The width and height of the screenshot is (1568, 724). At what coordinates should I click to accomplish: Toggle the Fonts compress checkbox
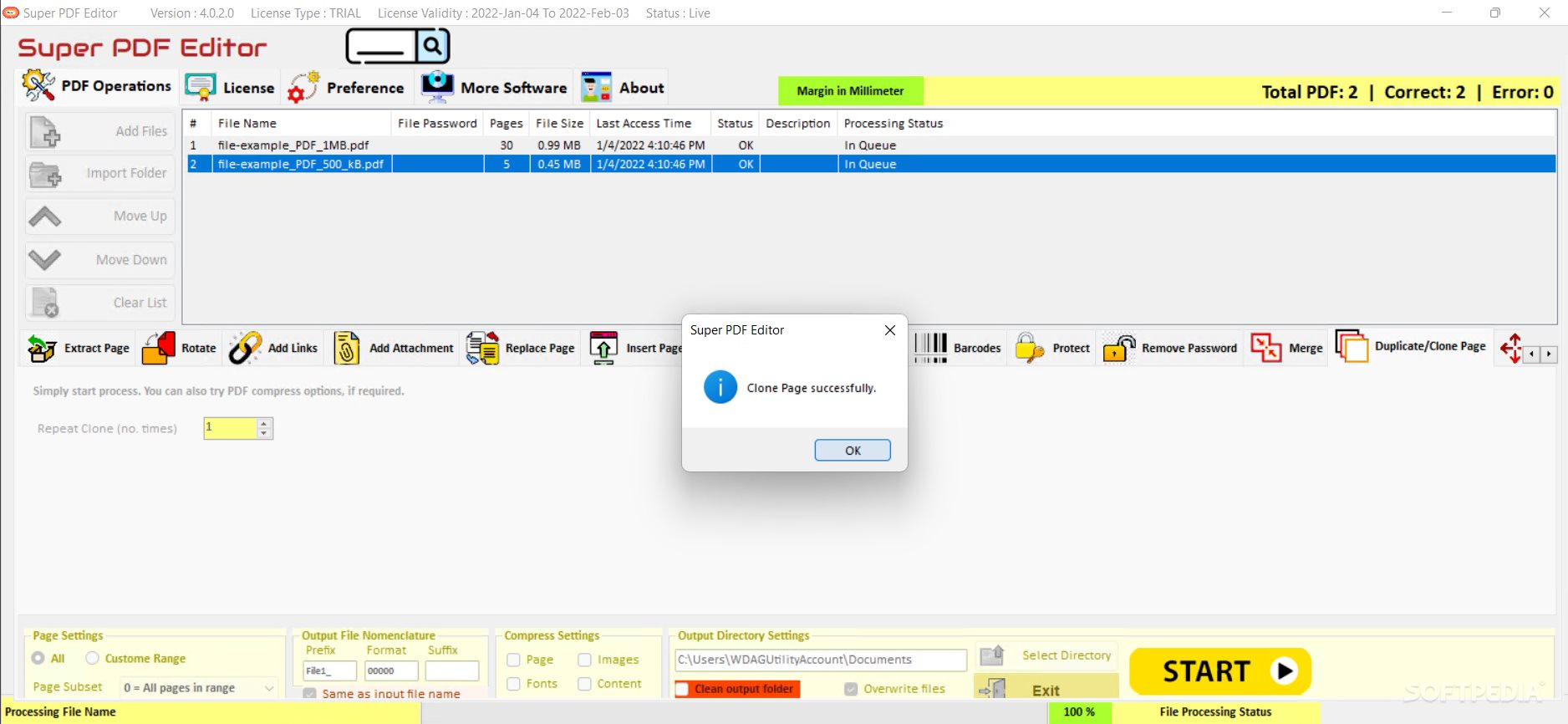(513, 684)
